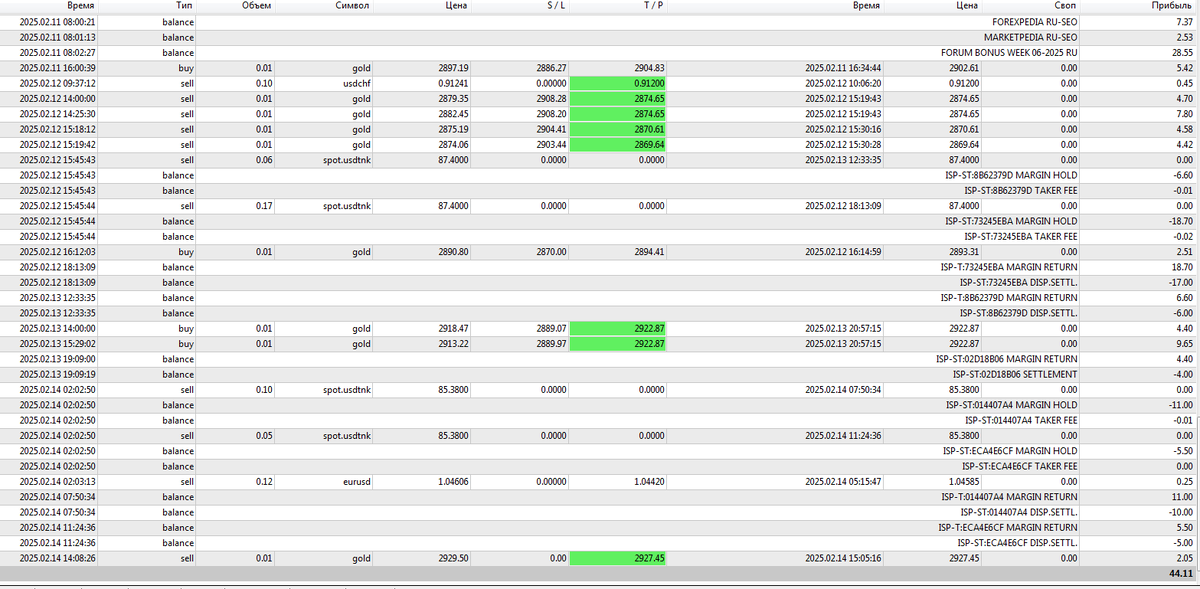Click the 4.58 profit value
The height and width of the screenshot is (589, 1200).
[1185, 129]
